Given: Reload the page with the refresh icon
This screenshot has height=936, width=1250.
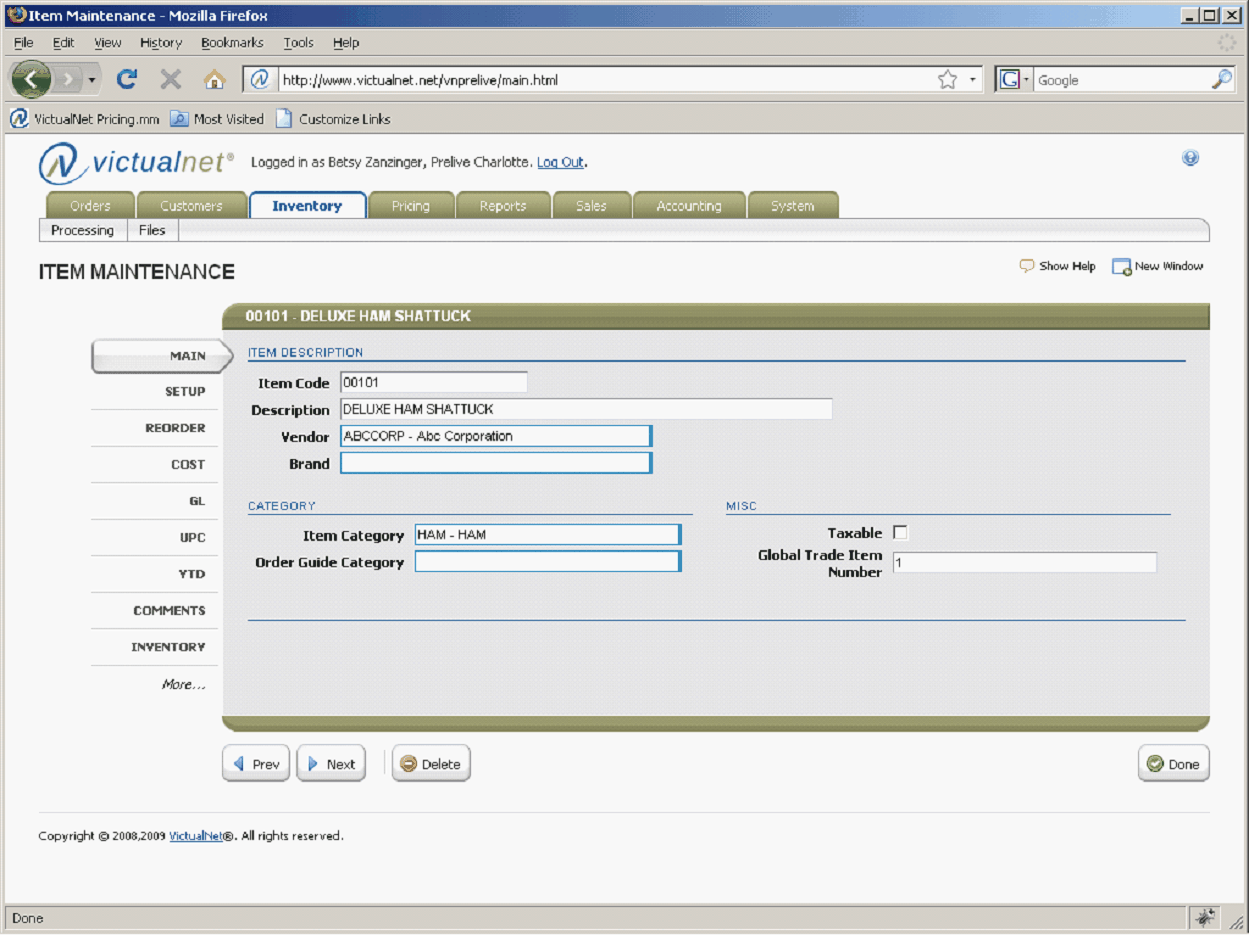Looking at the screenshot, I should point(127,79).
